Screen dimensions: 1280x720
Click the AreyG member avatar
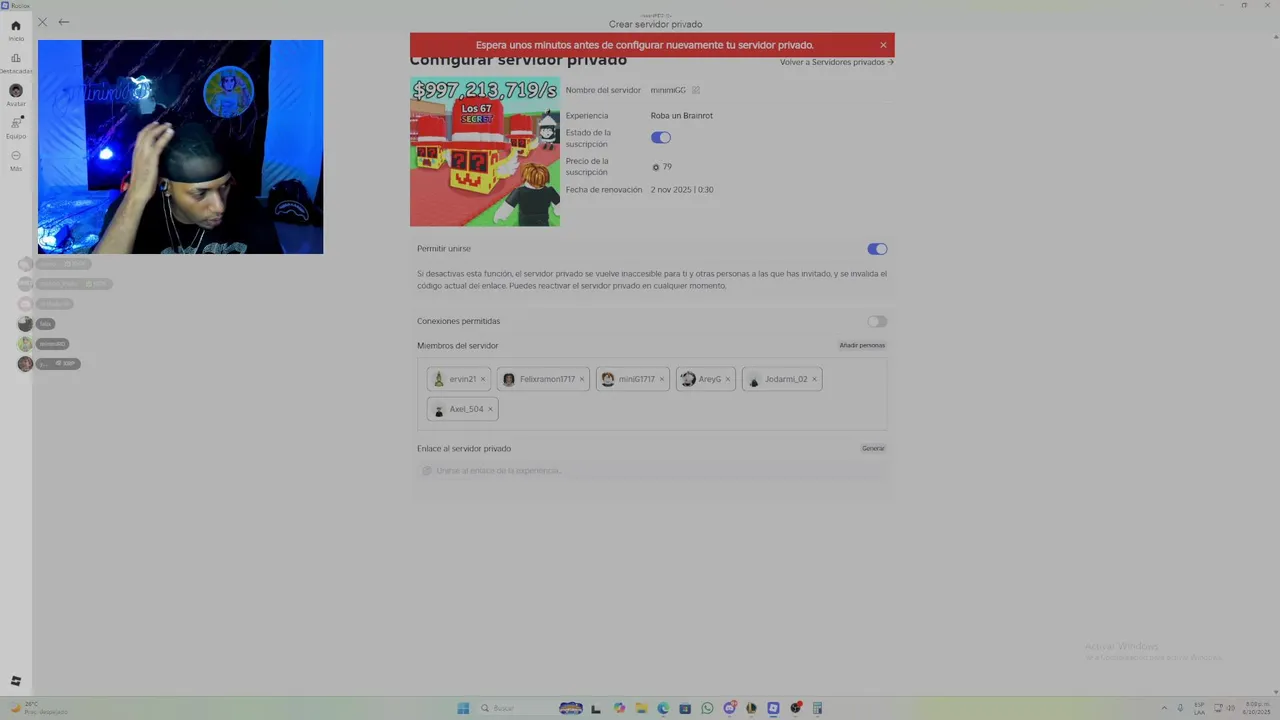688,379
